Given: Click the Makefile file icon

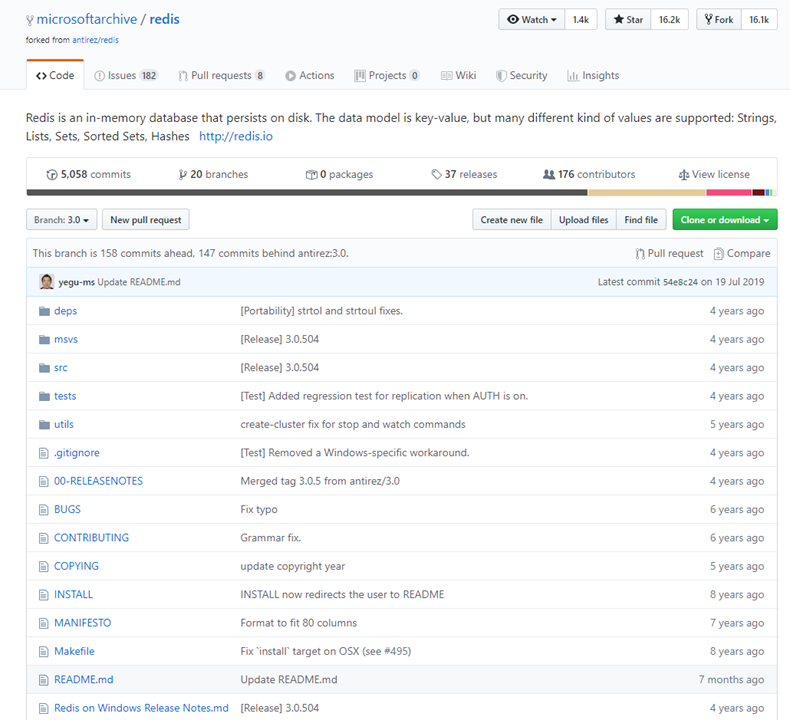Looking at the screenshot, I should click(44, 651).
